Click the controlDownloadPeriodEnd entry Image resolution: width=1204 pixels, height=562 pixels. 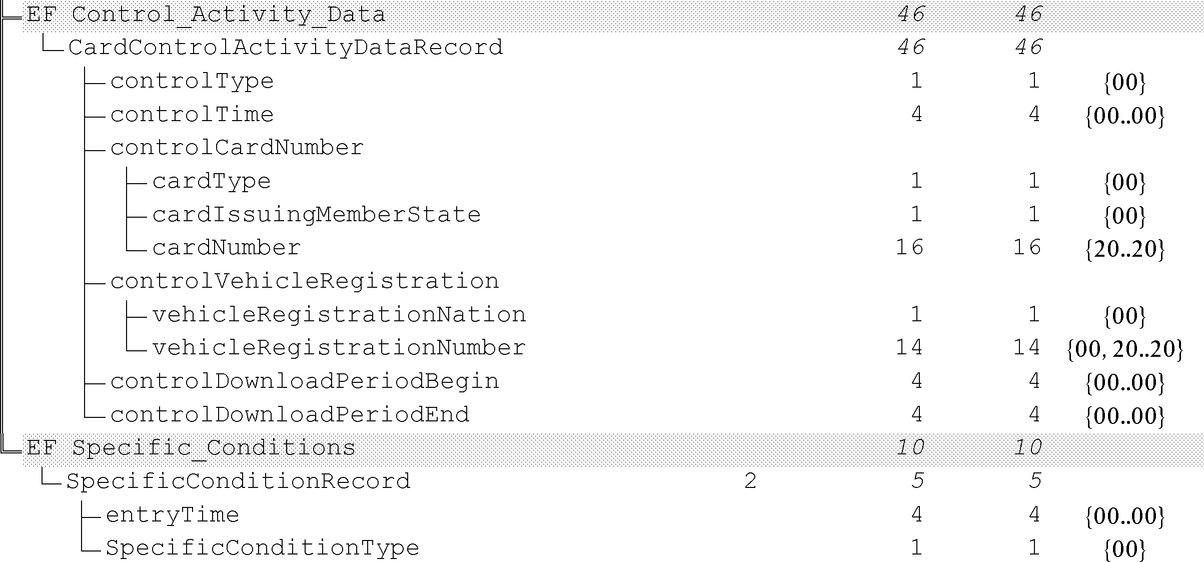tap(289, 414)
